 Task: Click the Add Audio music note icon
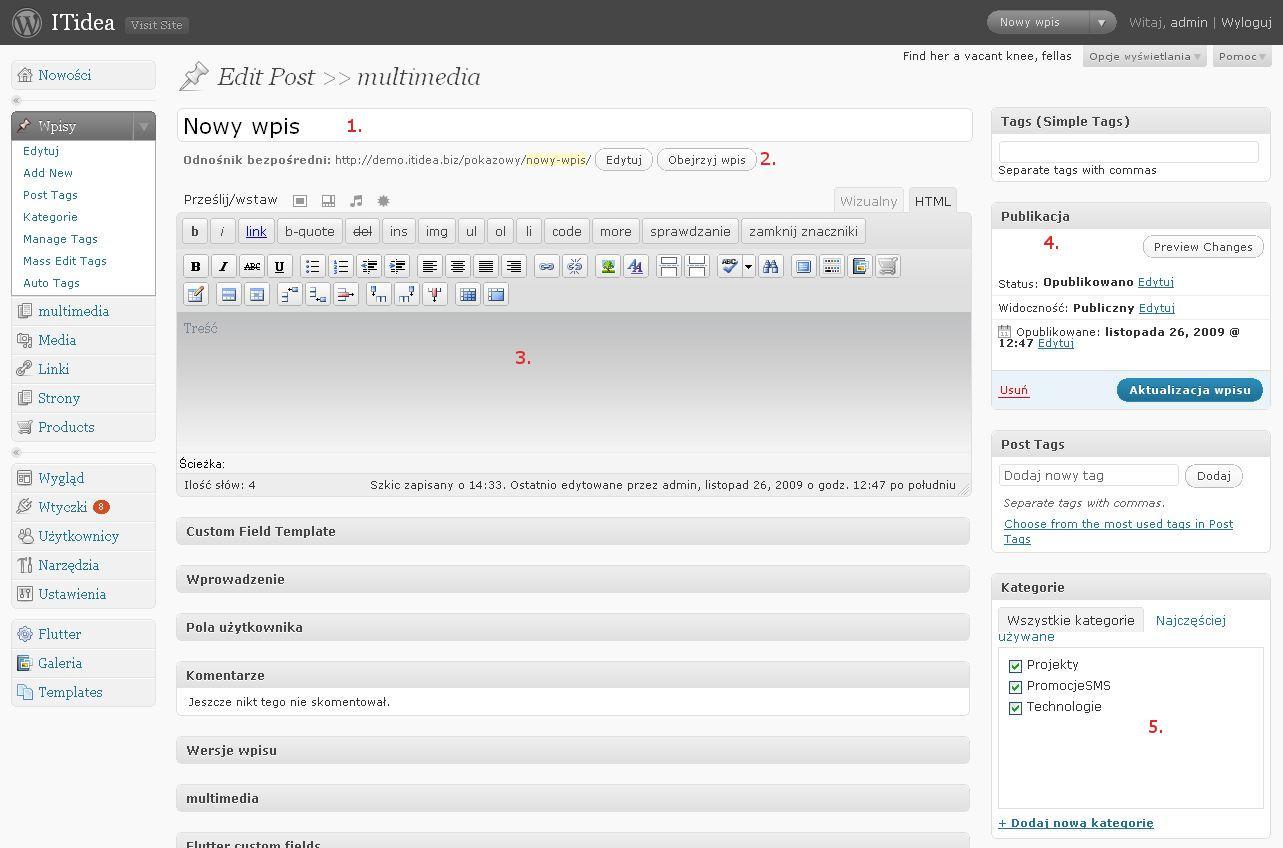pyautogui.click(x=356, y=201)
